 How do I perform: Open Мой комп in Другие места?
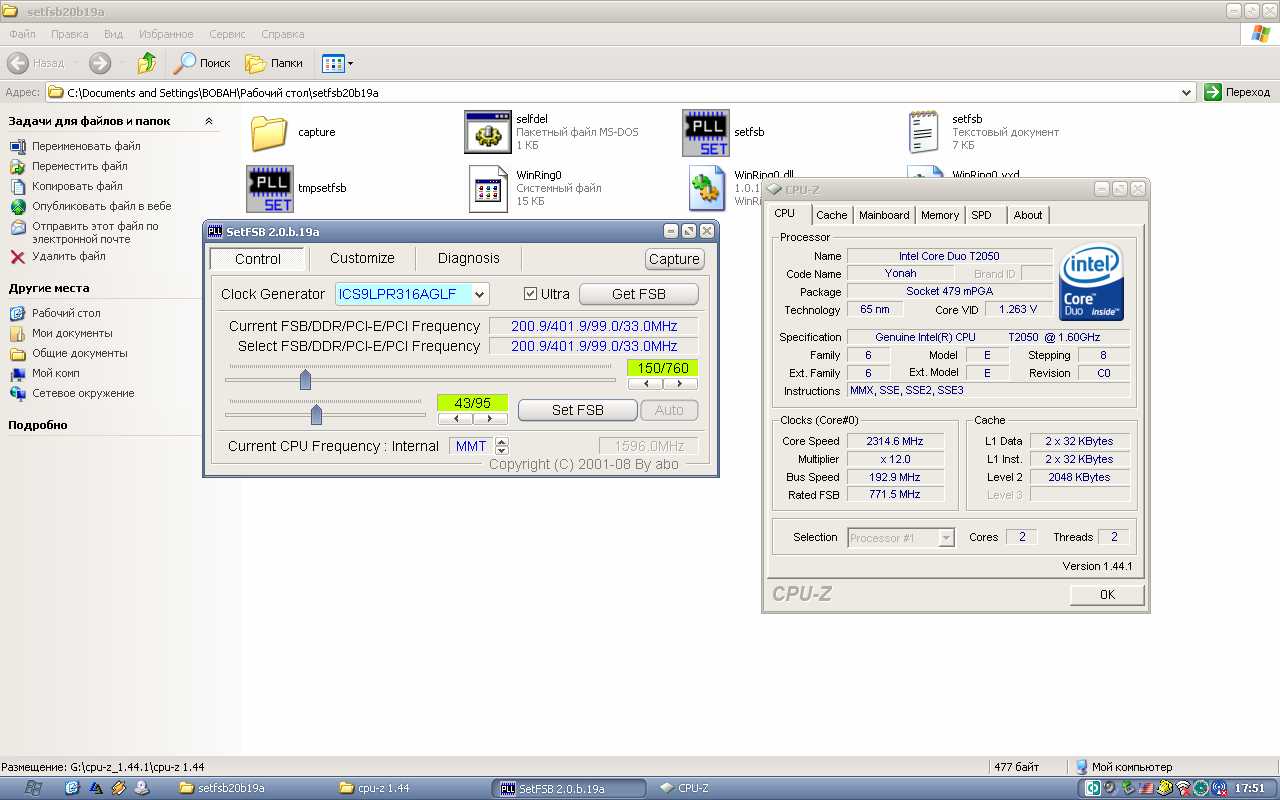(x=55, y=373)
